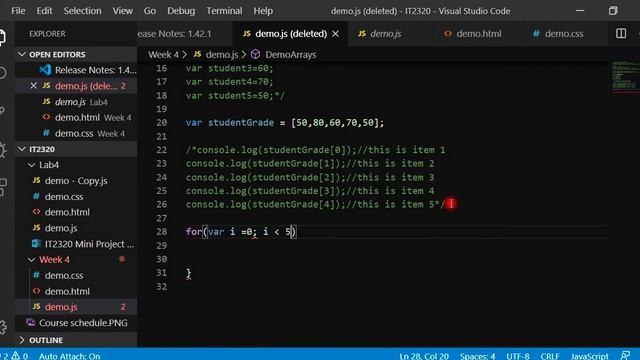Viewport: 640px width, 360px height.
Task: Click the code minimap
Action: tap(625, 77)
